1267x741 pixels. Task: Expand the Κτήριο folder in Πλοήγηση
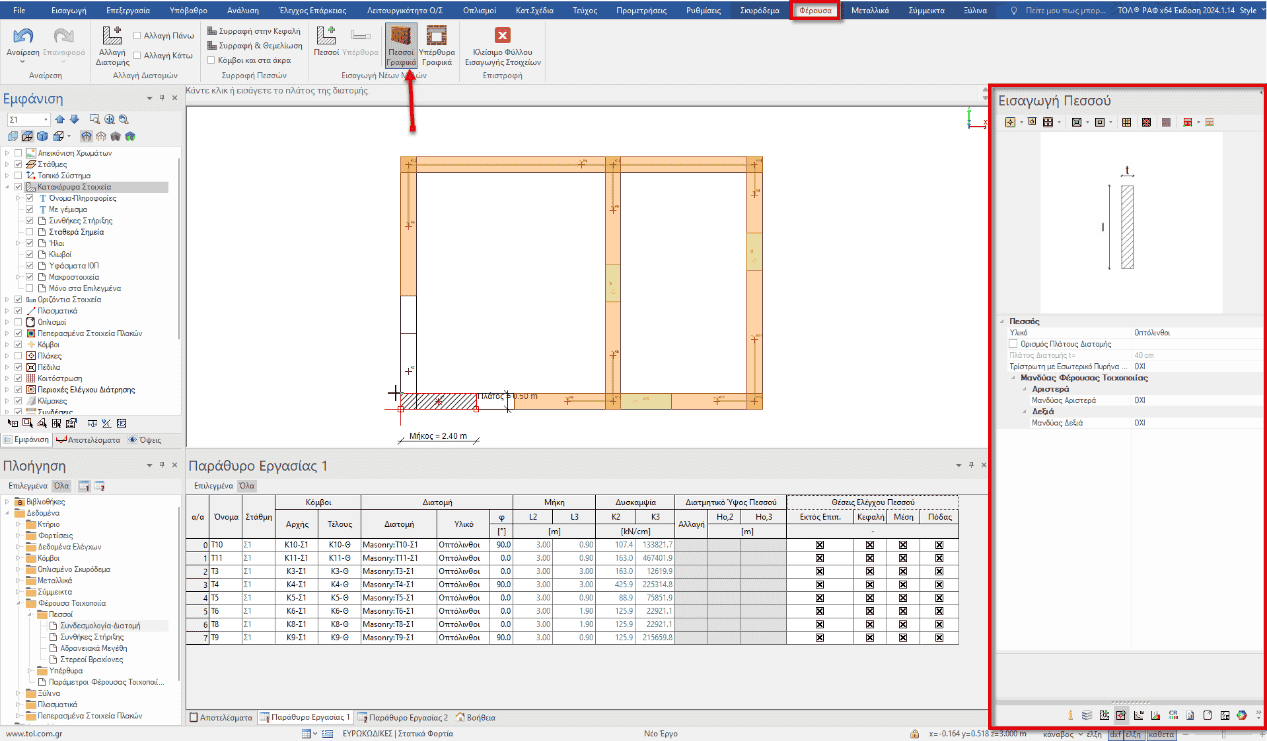pos(19,524)
